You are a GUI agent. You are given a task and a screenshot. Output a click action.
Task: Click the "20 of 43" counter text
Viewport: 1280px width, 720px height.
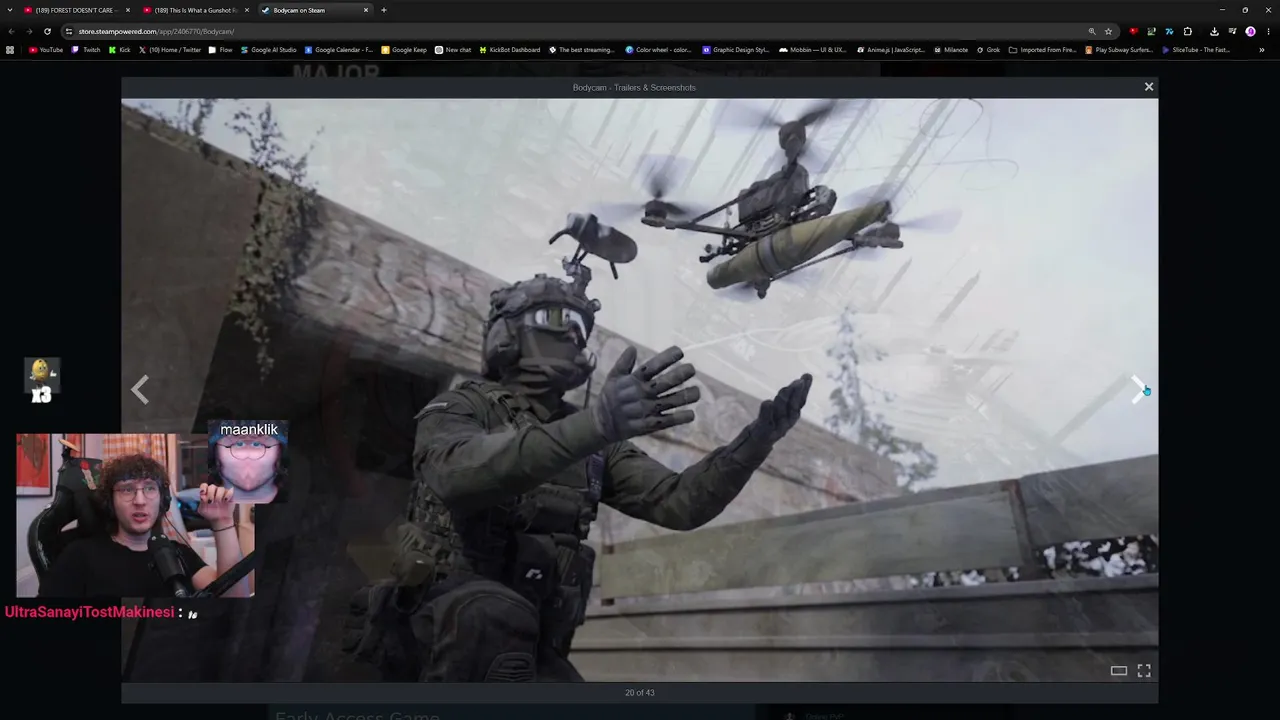(640, 692)
